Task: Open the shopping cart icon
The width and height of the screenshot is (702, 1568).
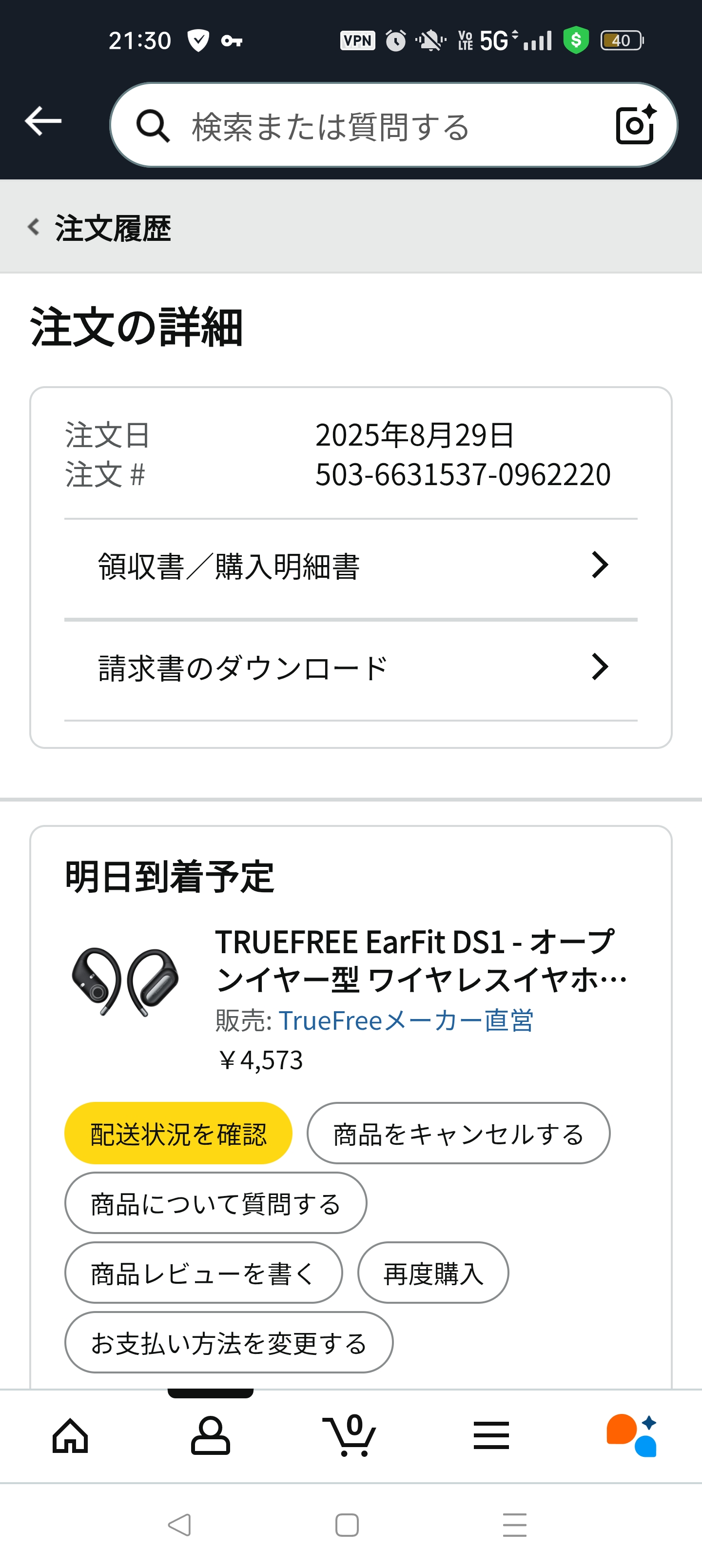Action: pyautogui.click(x=350, y=1436)
